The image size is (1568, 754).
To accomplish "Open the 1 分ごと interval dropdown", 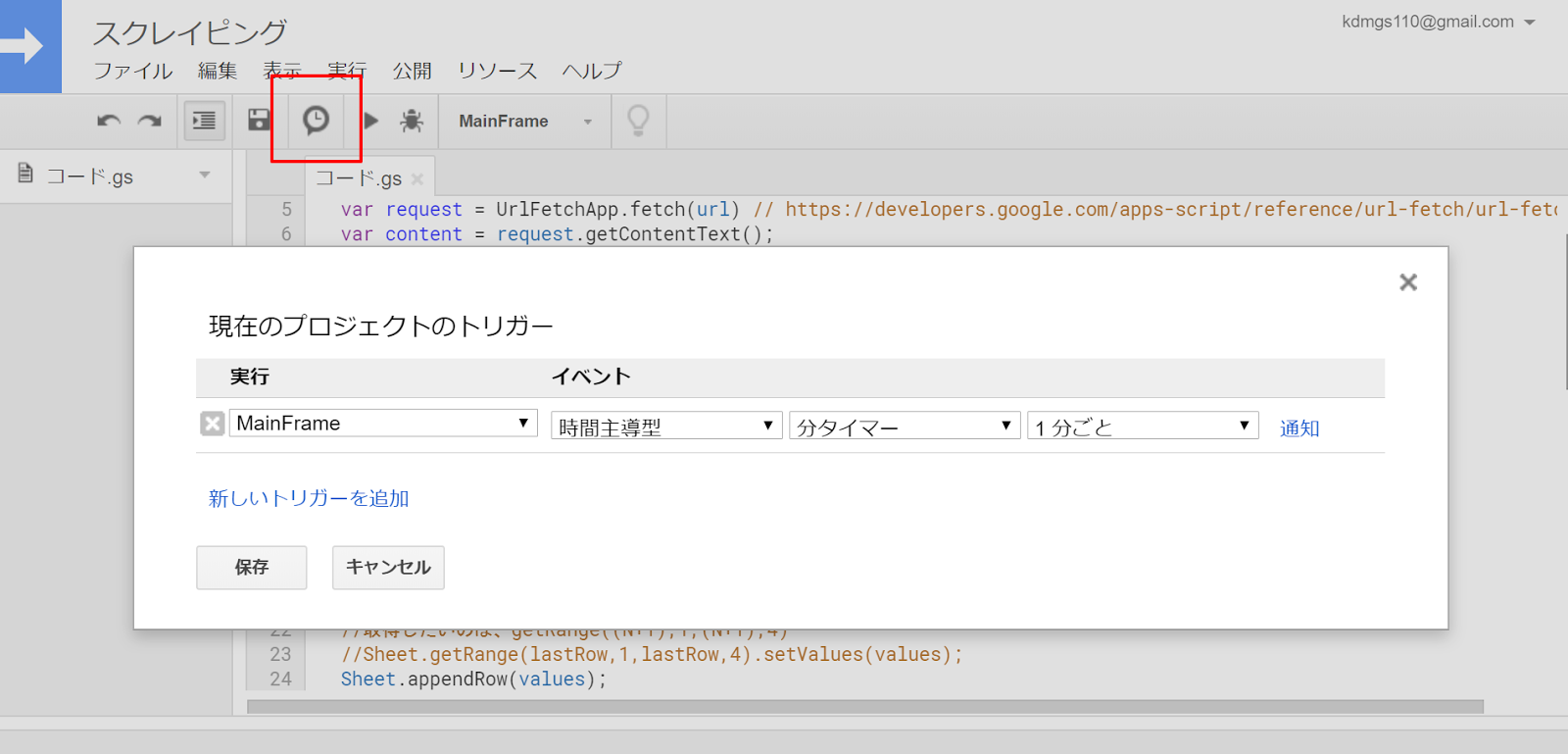I will coord(1143,426).
